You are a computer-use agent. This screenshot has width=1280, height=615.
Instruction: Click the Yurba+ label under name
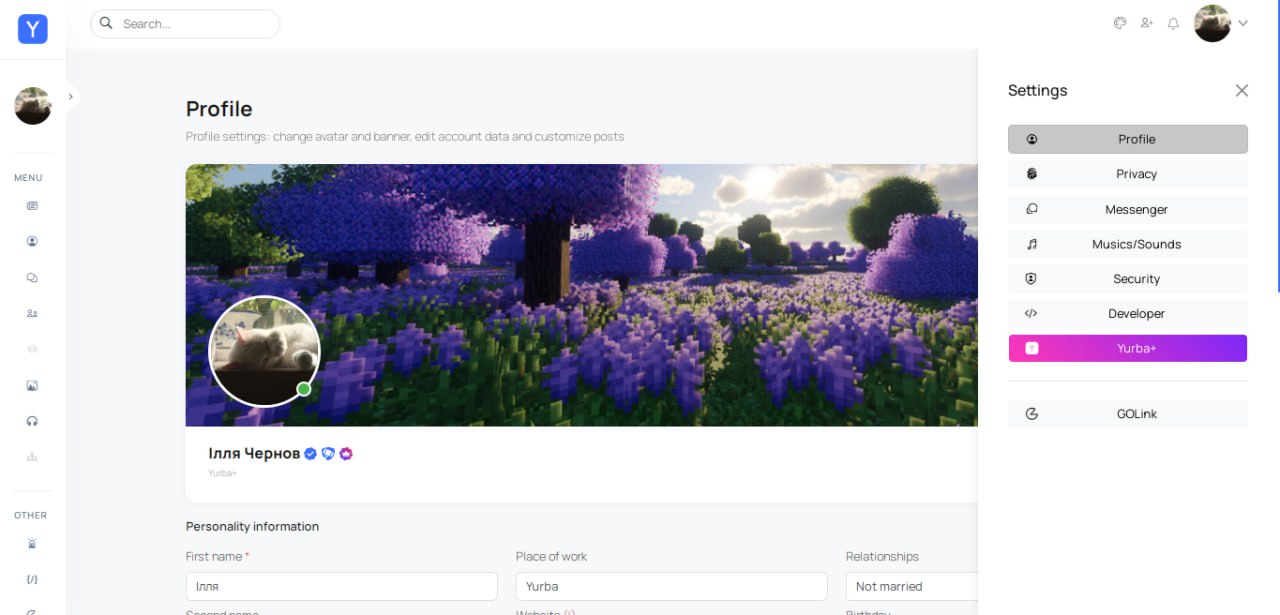point(222,473)
